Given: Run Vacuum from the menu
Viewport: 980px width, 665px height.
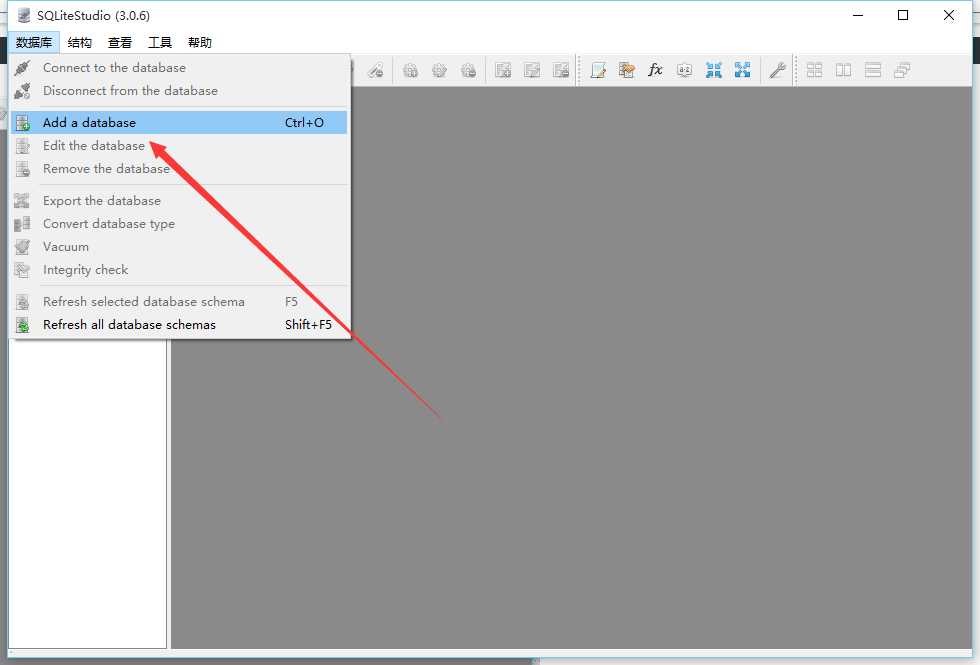Looking at the screenshot, I should tap(179, 247).
